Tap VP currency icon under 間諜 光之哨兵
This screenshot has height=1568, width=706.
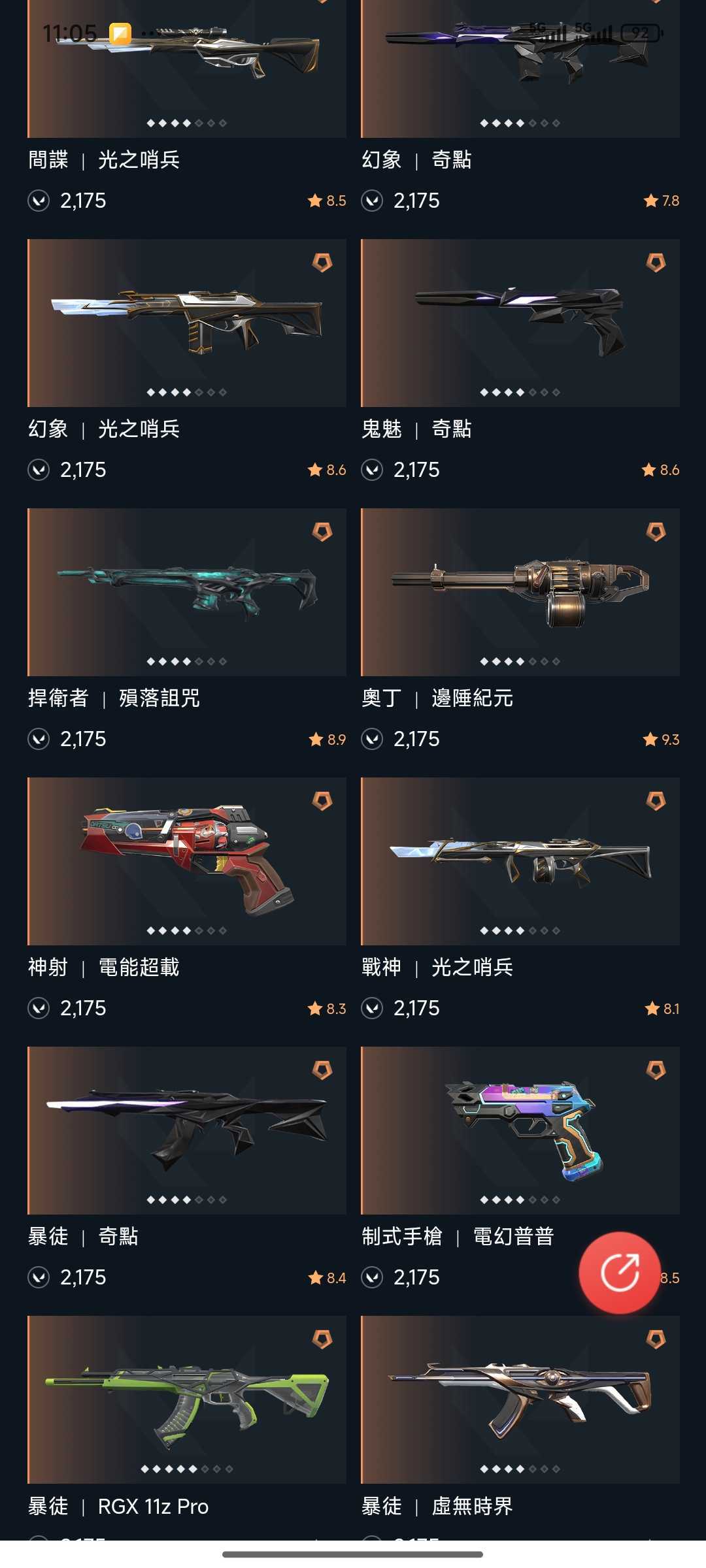click(39, 201)
